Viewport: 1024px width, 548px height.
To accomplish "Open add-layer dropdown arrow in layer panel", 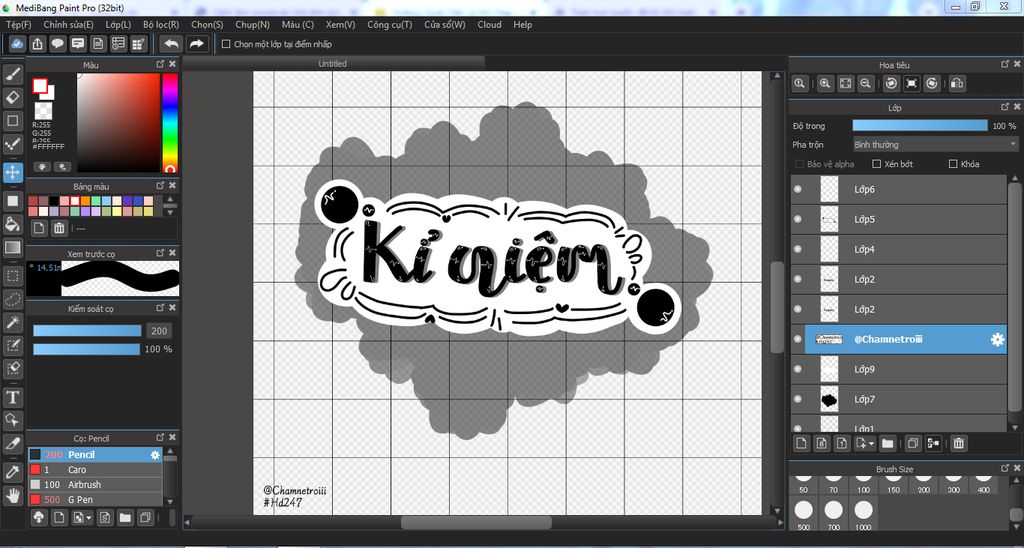I will point(872,443).
